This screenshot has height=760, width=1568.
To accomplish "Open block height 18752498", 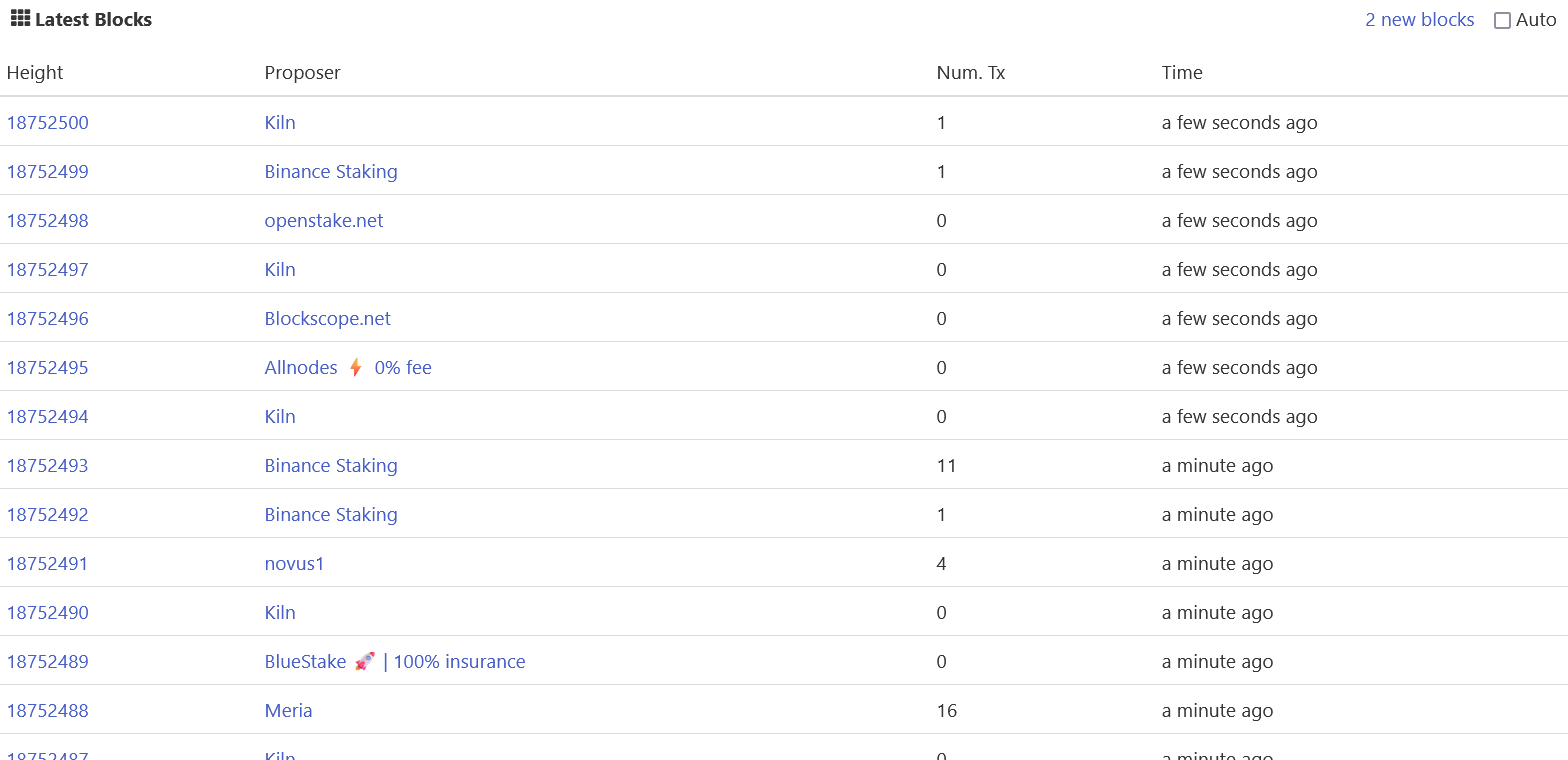I will click(48, 221).
